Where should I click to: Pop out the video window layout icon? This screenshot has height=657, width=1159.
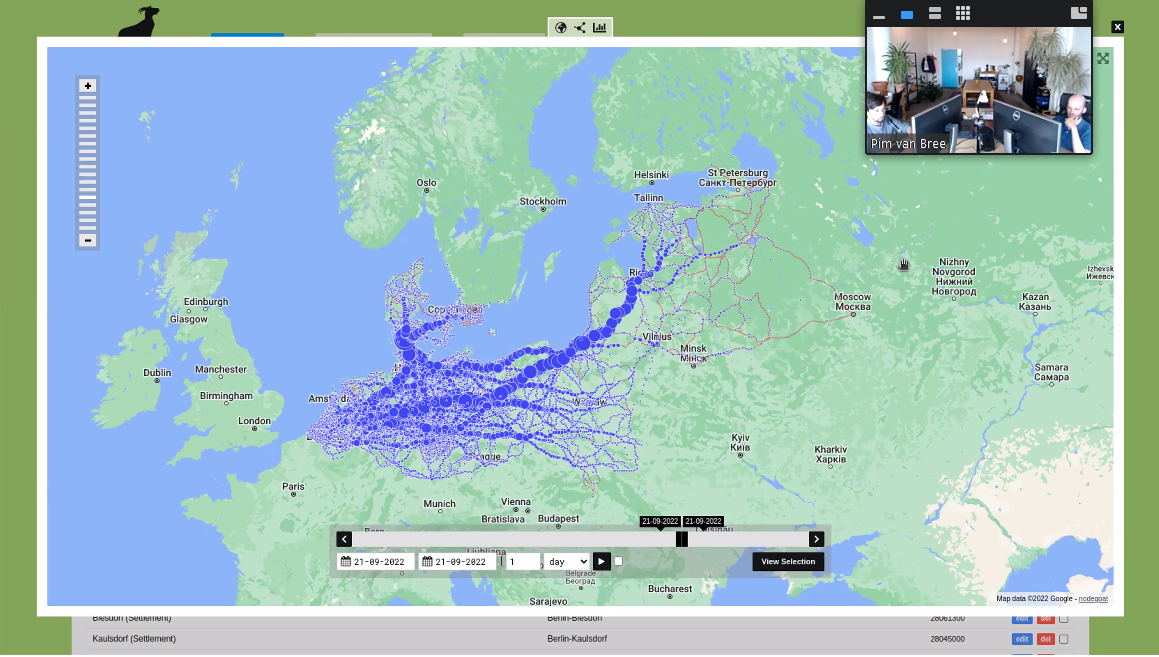click(x=1079, y=13)
